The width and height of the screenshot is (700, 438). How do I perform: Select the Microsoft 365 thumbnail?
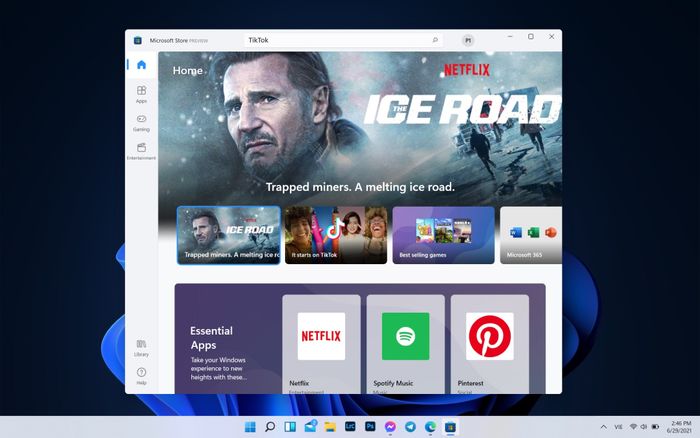coord(531,235)
